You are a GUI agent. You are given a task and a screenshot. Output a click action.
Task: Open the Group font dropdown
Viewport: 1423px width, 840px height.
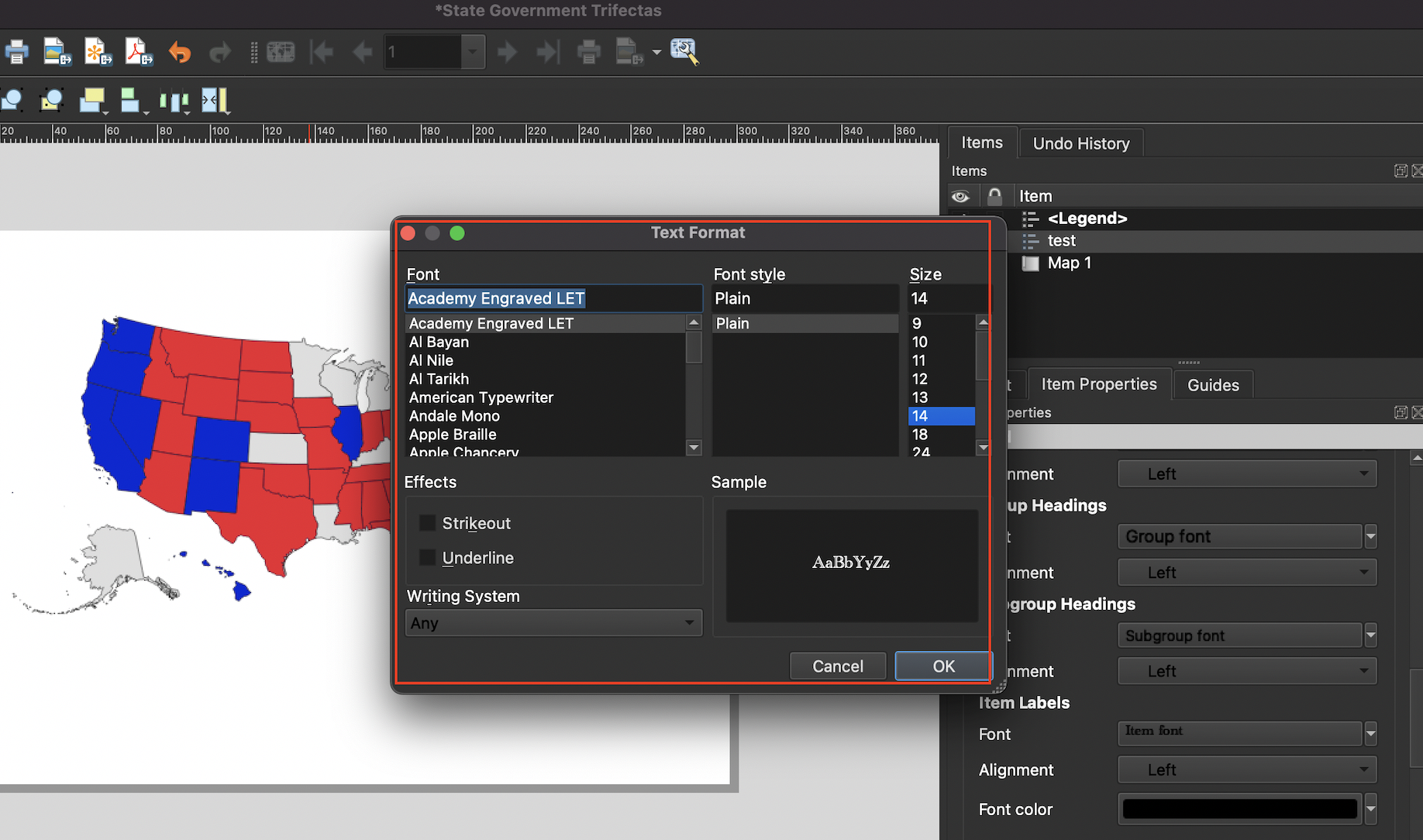1239,536
